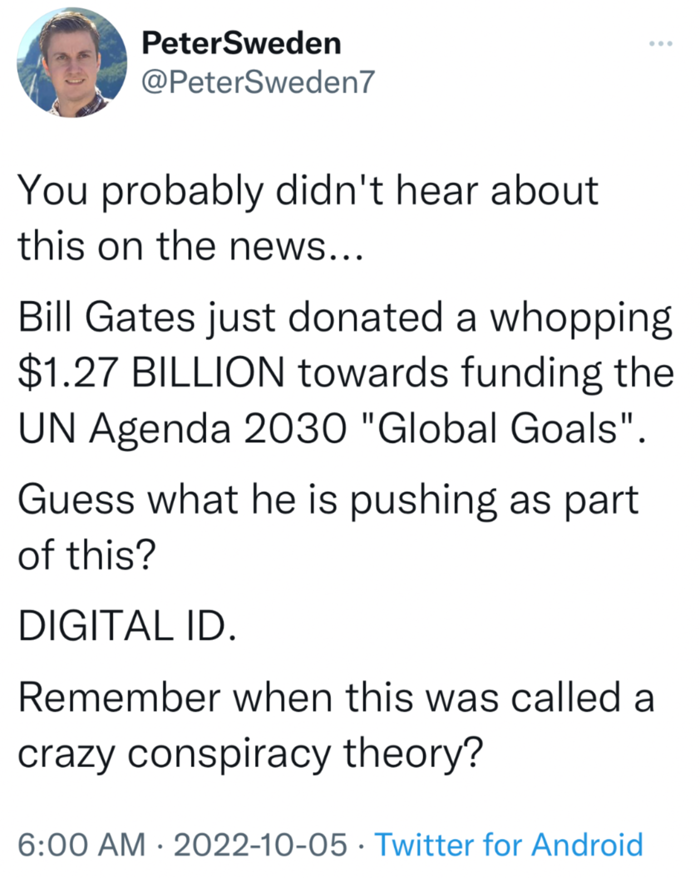The height and width of the screenshot is (878, 700).
Task: Click the words "towards funding the"
Action: 486,374
